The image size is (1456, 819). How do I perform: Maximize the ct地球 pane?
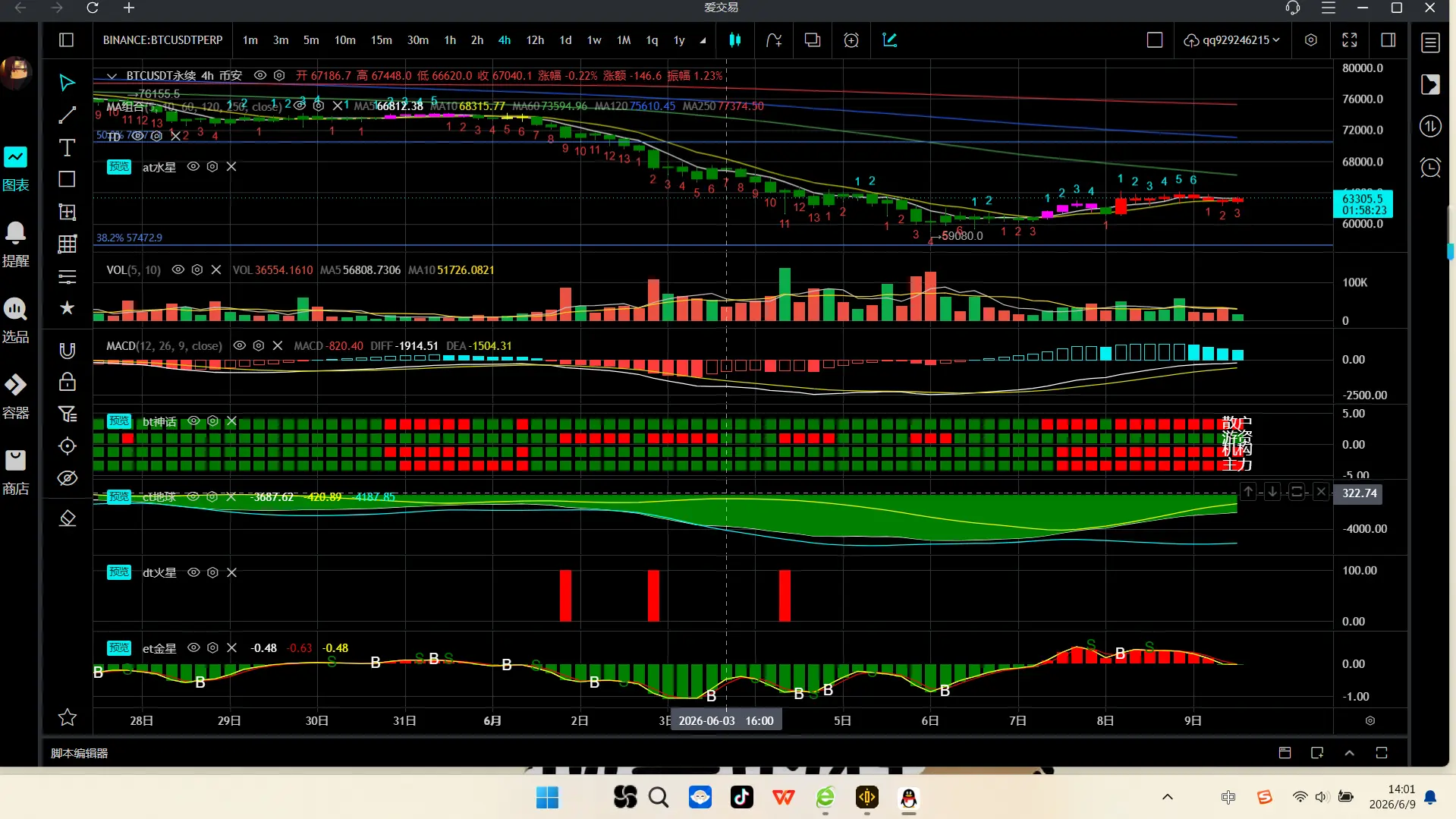point(1297,492)
